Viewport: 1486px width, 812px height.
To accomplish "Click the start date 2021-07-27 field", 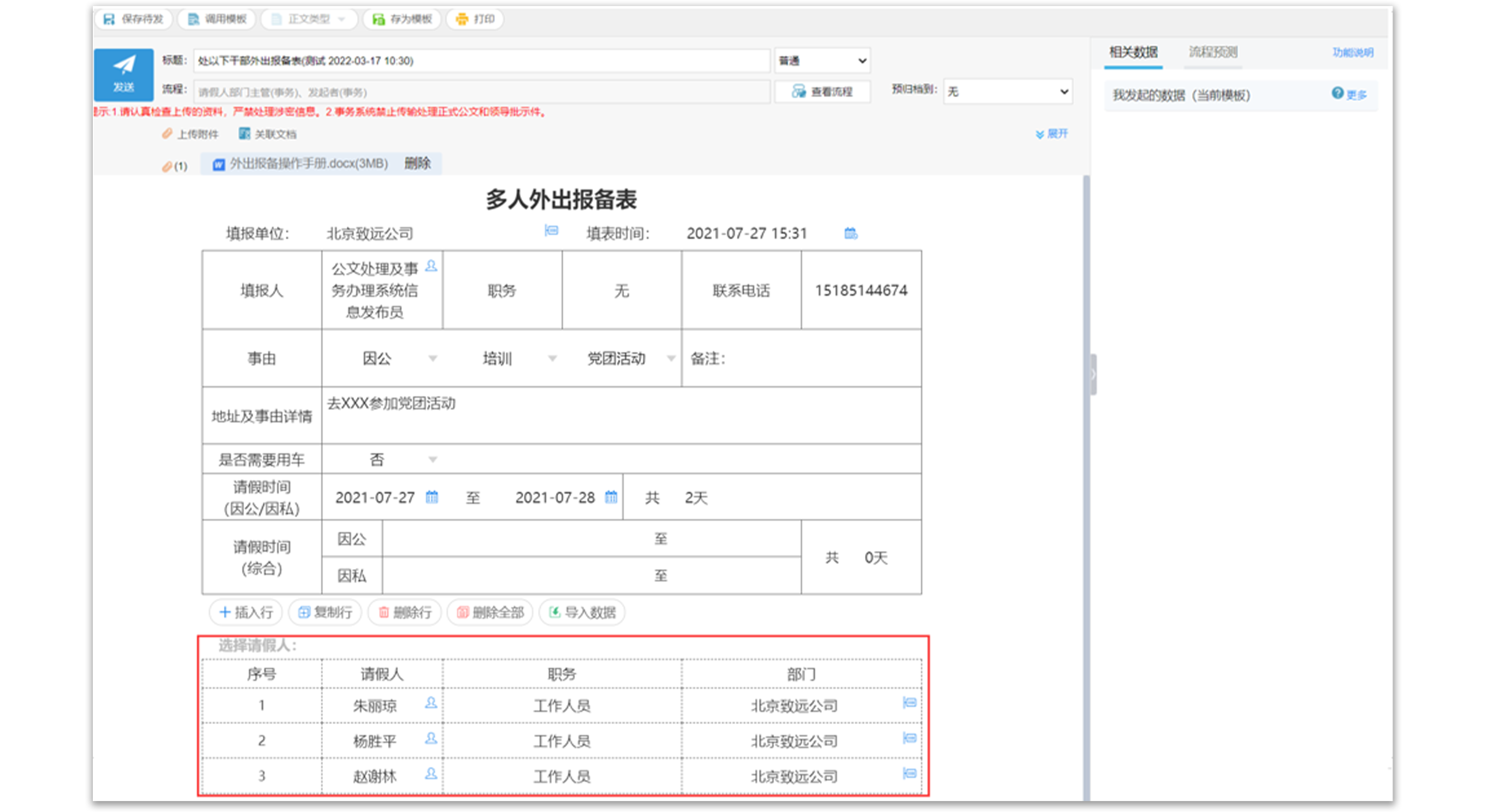I will point(375,497).
